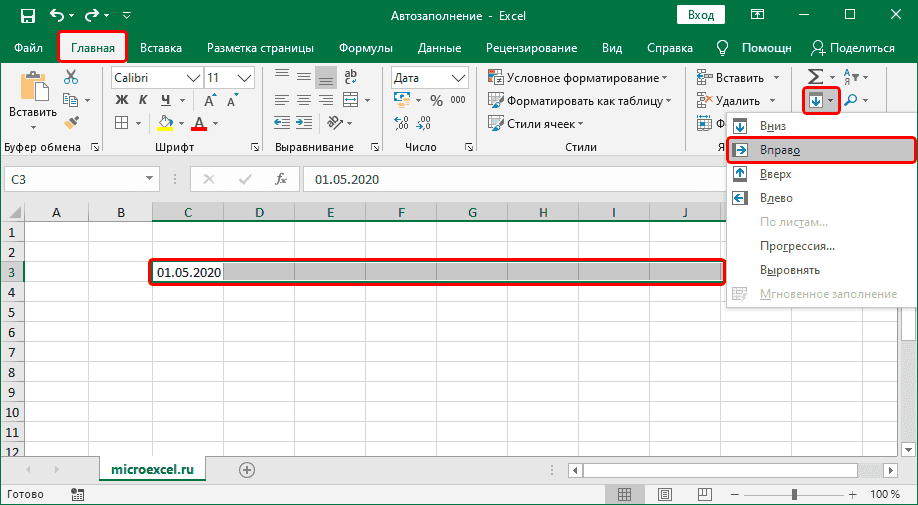Click the Fill down-arrow icon in ribbon

click(x=816, y=100)
